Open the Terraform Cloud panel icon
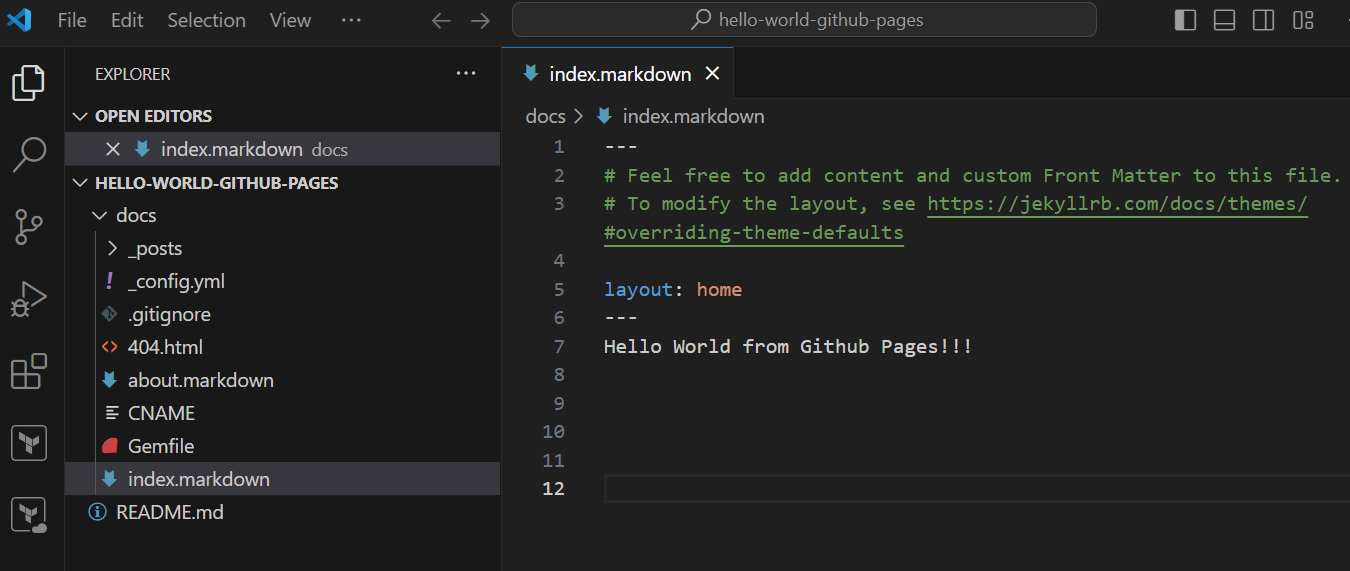 29,515
